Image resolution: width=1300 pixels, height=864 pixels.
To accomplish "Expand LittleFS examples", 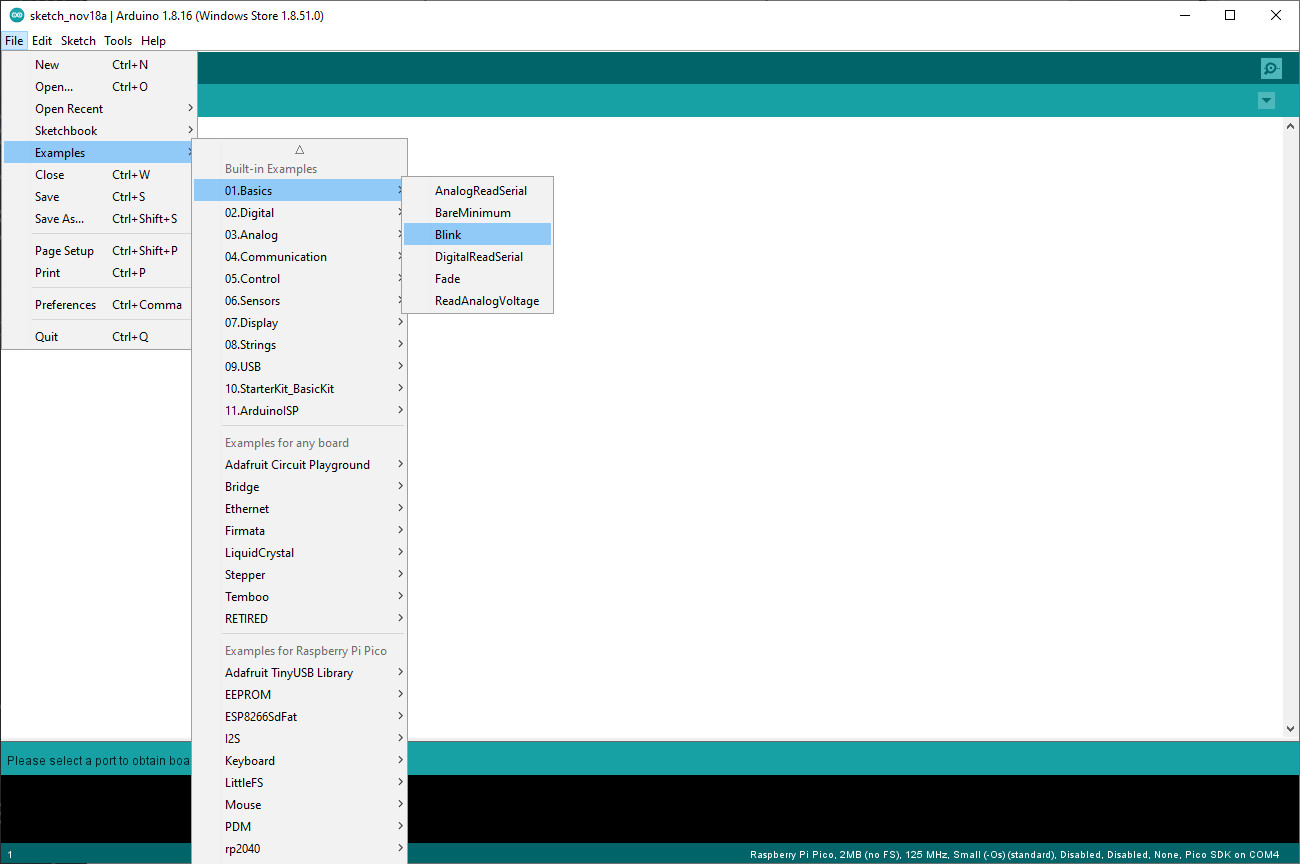I will click(299, 782).
